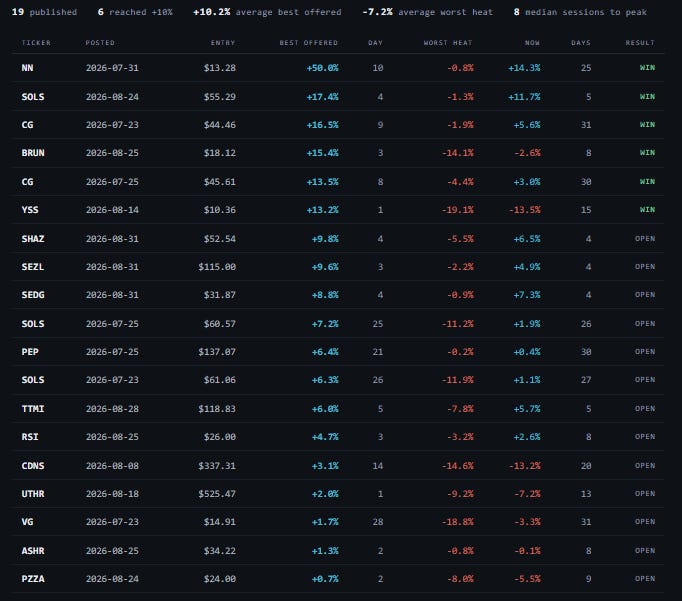Image resolution: width=682 pixels, height=601 pixels.
Task: Click the WIN result for NN
Action: tap(647, 68)
